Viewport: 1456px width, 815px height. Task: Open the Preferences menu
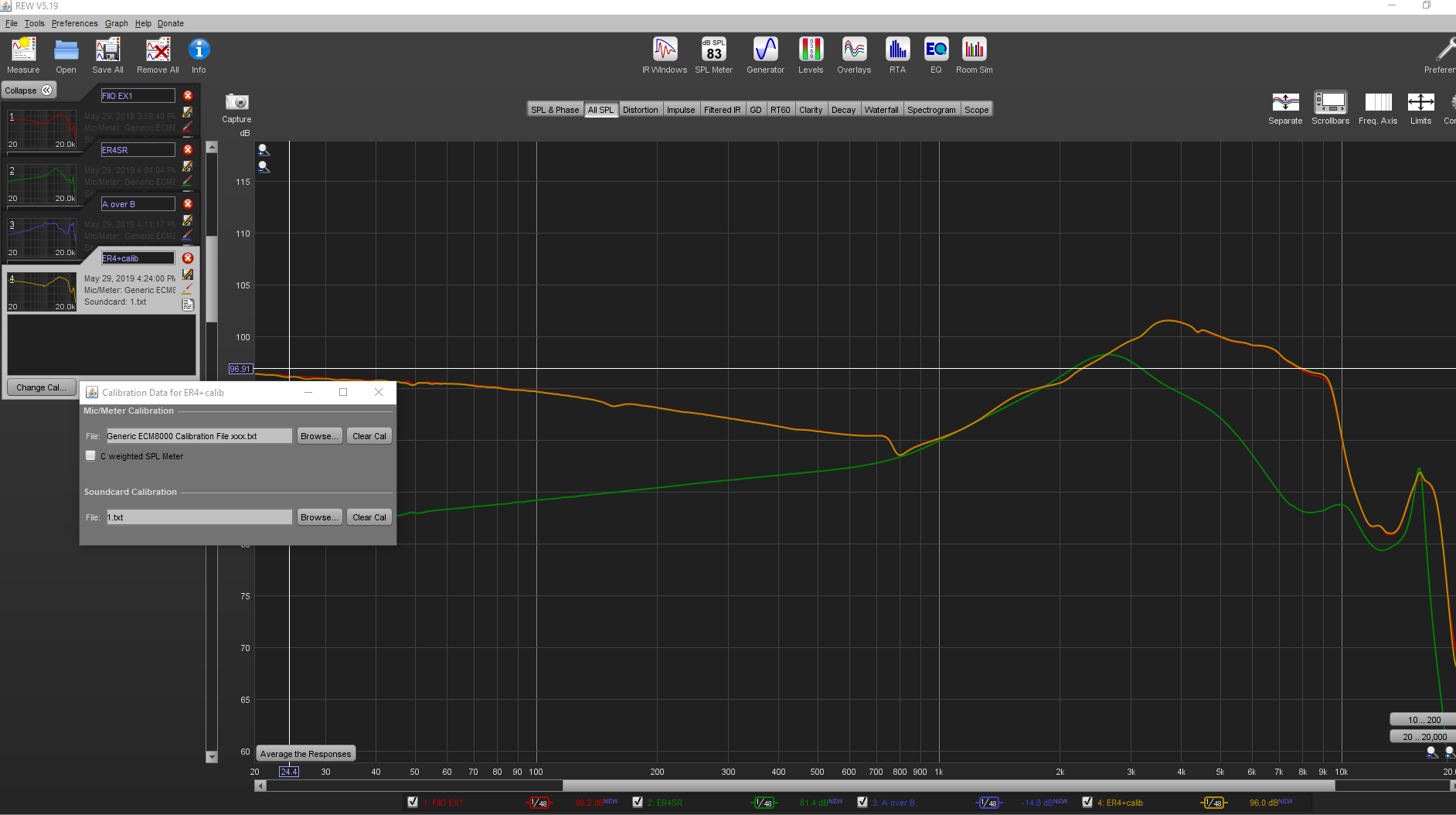click(75, 23)
